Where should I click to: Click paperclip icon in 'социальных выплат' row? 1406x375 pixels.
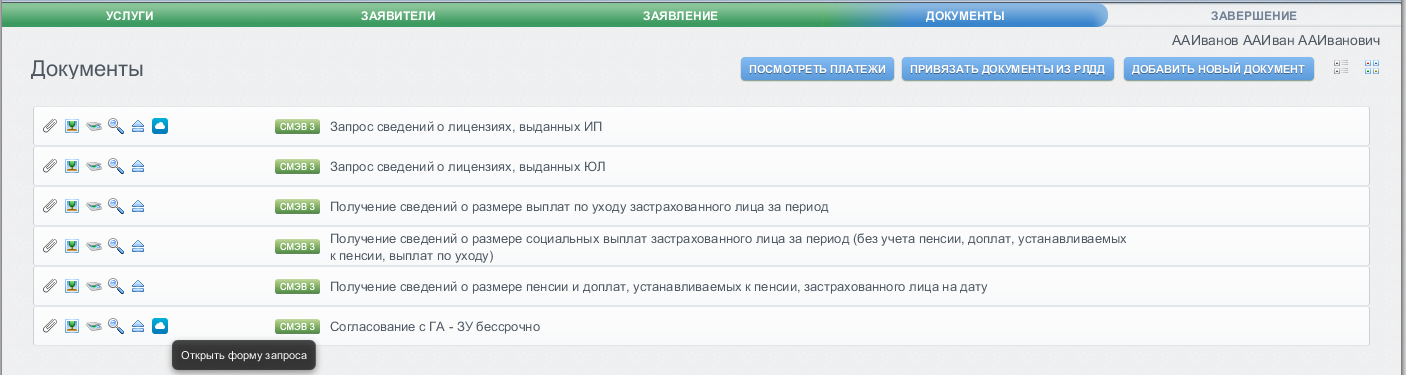49,246
